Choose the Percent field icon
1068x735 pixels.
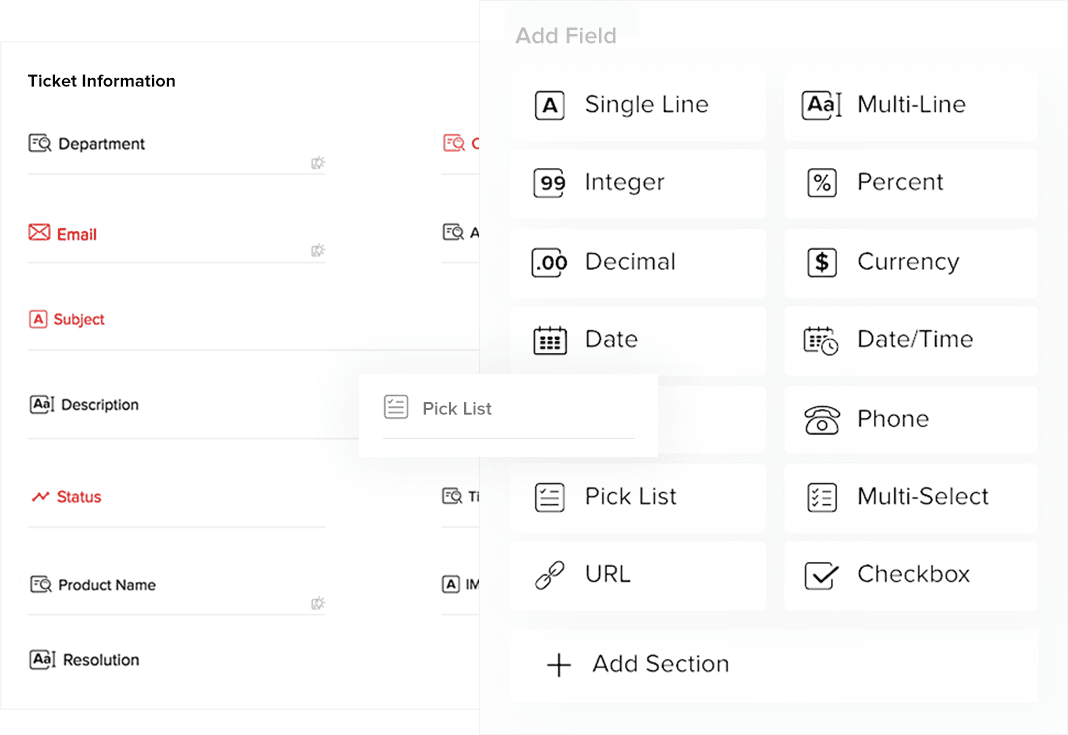click(x=821, y=182)
